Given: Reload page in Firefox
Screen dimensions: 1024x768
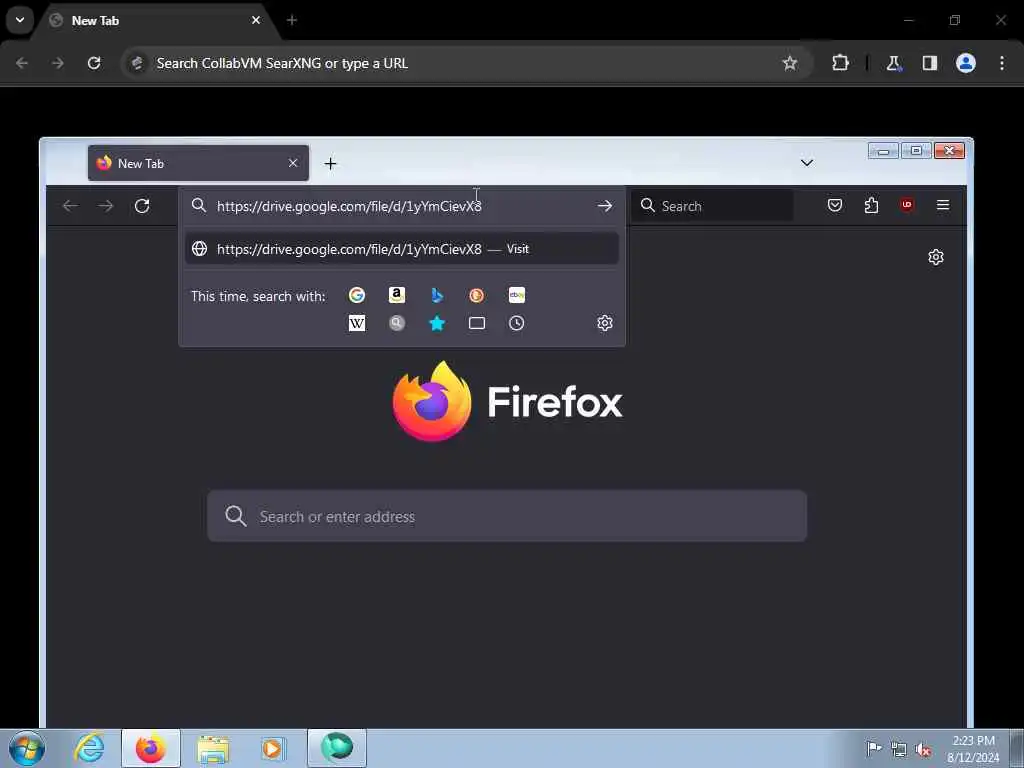Looking at the screenshot, I should point(142,206).
